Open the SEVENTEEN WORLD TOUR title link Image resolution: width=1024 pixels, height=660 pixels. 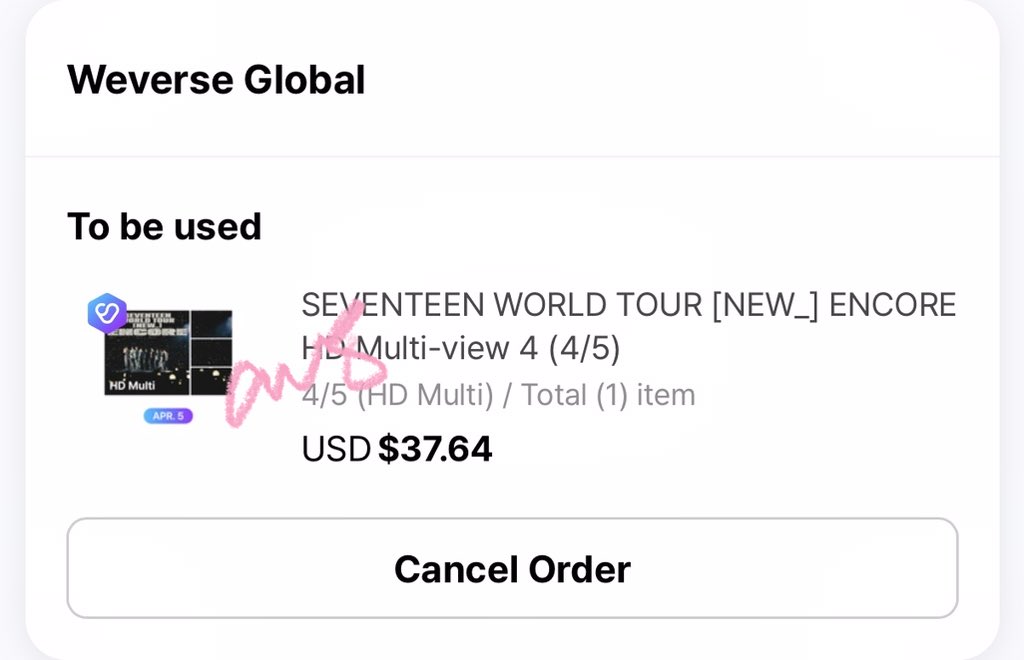(x=628, y=305)
